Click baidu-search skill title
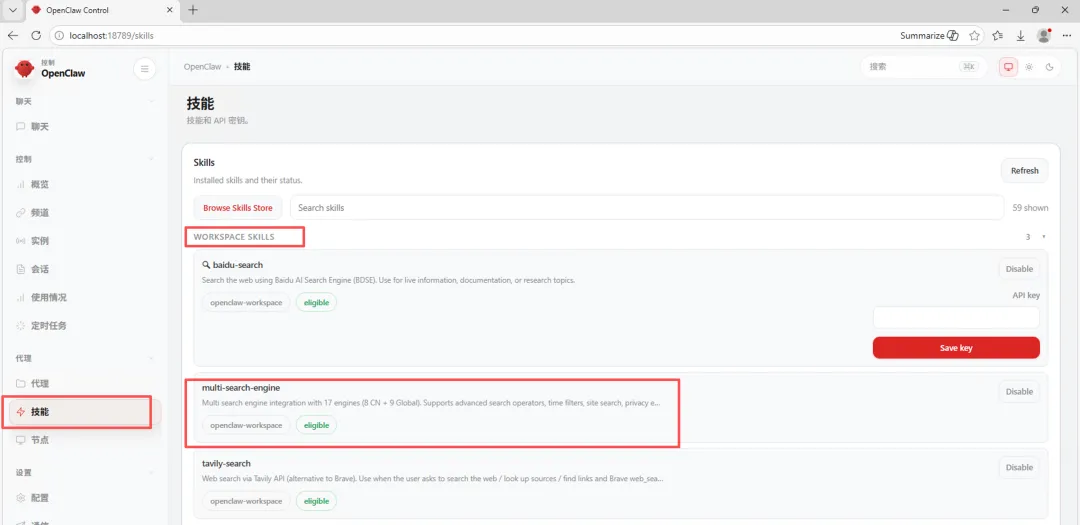This screenshot has height=525, width=1080. pos(238,265)
